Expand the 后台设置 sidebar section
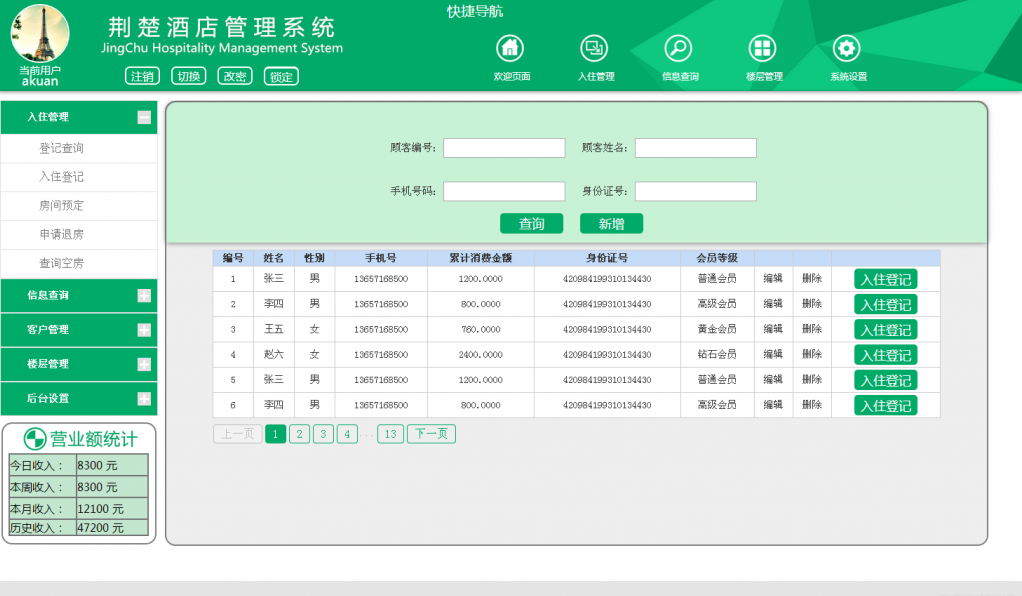This screenshot has height=596, width=1022. click(x=144, y=399)
